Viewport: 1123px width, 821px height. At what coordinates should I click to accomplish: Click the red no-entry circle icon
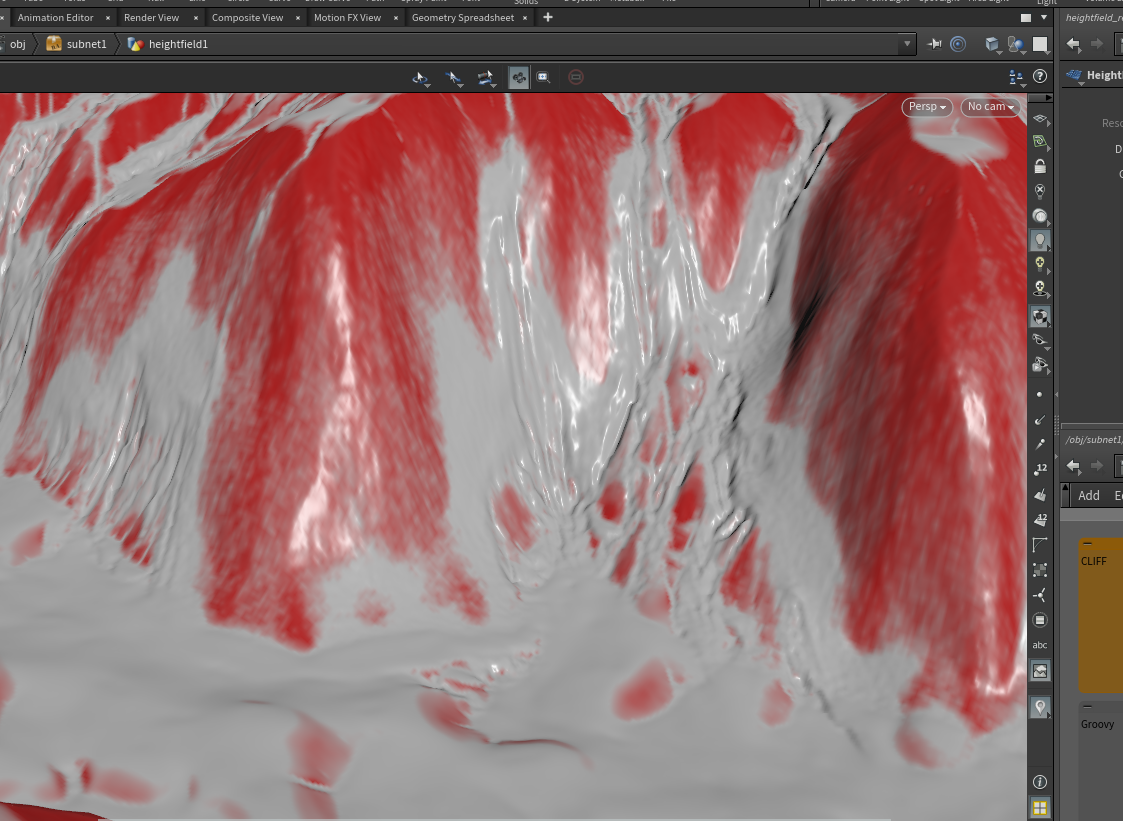coord(576,77)
